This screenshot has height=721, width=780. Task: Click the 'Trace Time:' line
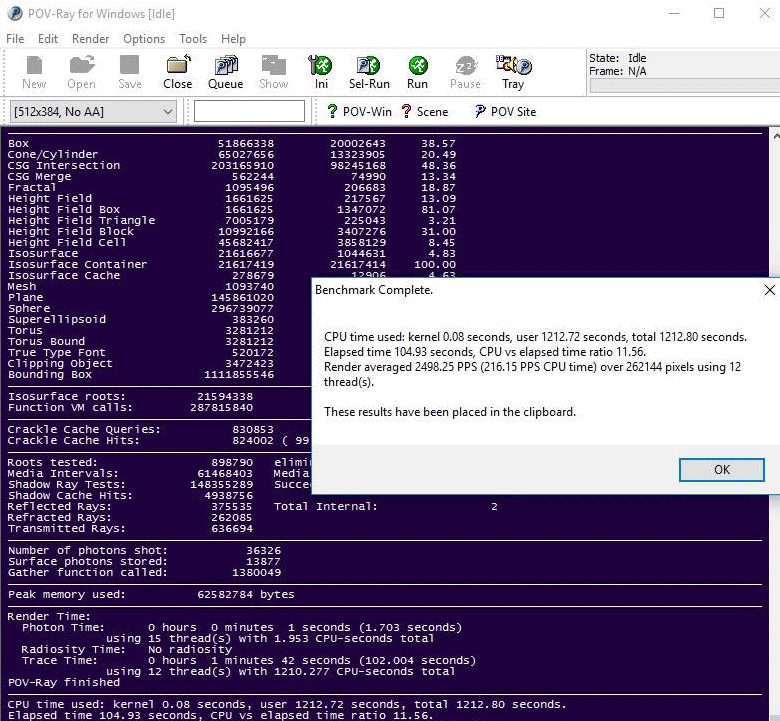249,660
